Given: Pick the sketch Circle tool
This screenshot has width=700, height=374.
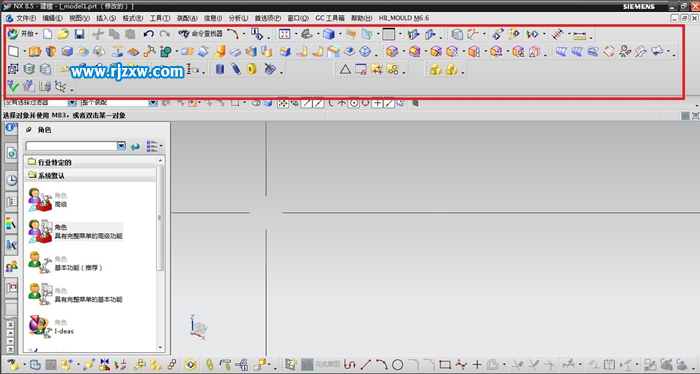Looking at the screenshot, I should 397,365.
